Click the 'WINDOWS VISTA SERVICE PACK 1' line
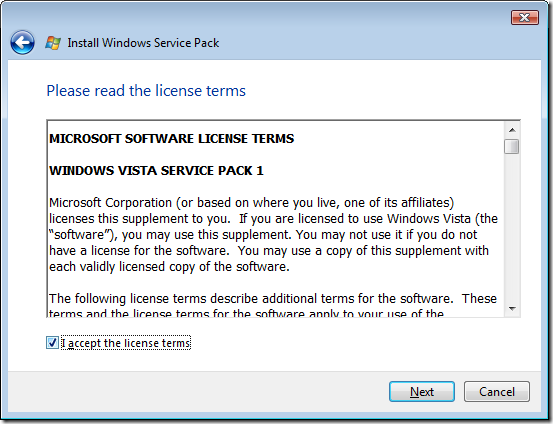The image size is (553, 424). pos(156,171)
